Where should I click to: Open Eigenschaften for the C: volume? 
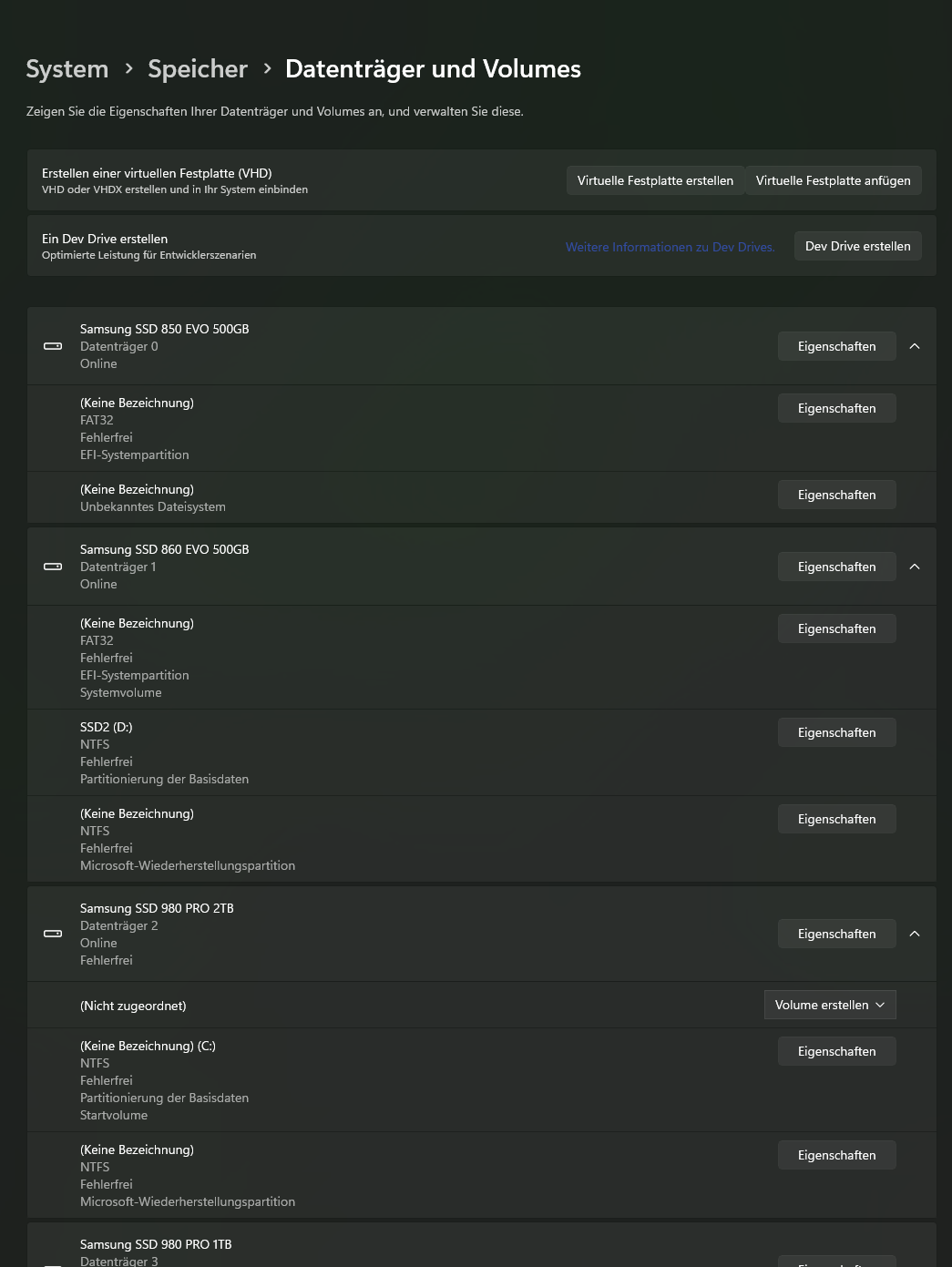(x=836, y=1051)
